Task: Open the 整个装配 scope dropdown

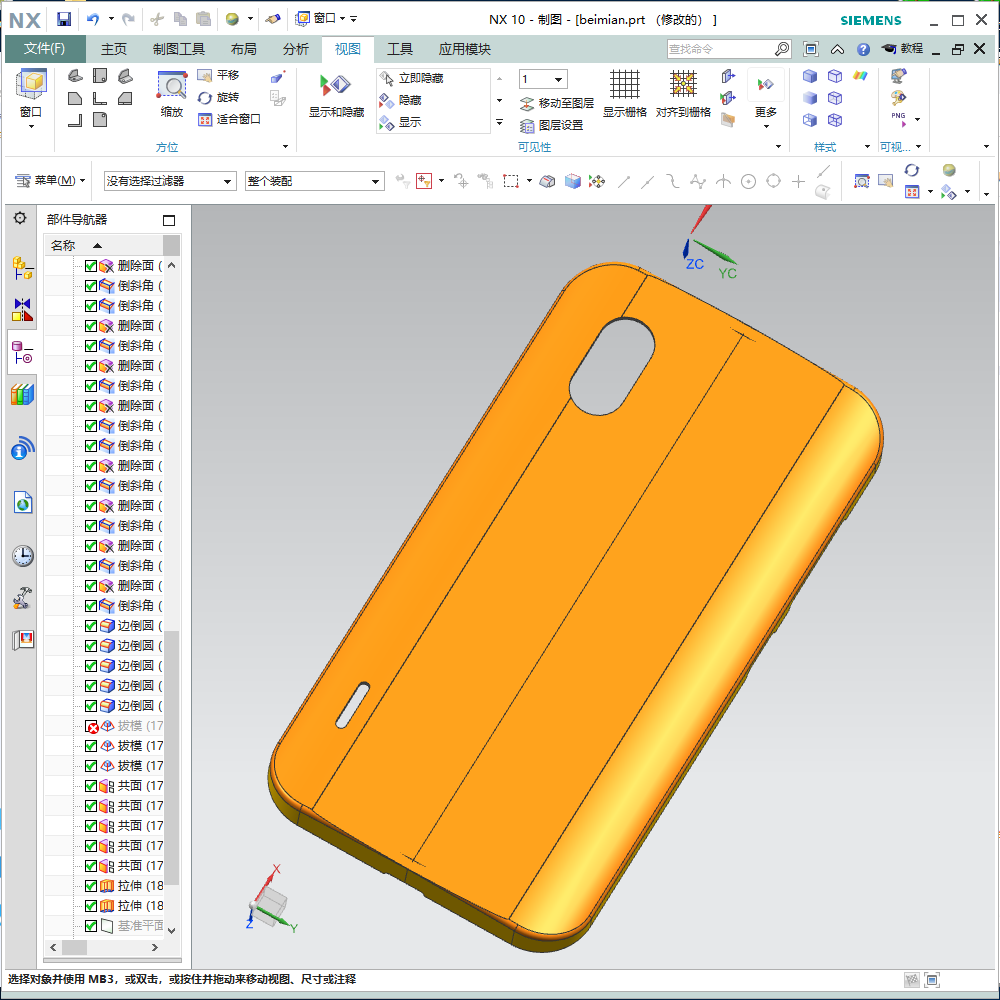Action: [x=314, y=181]
